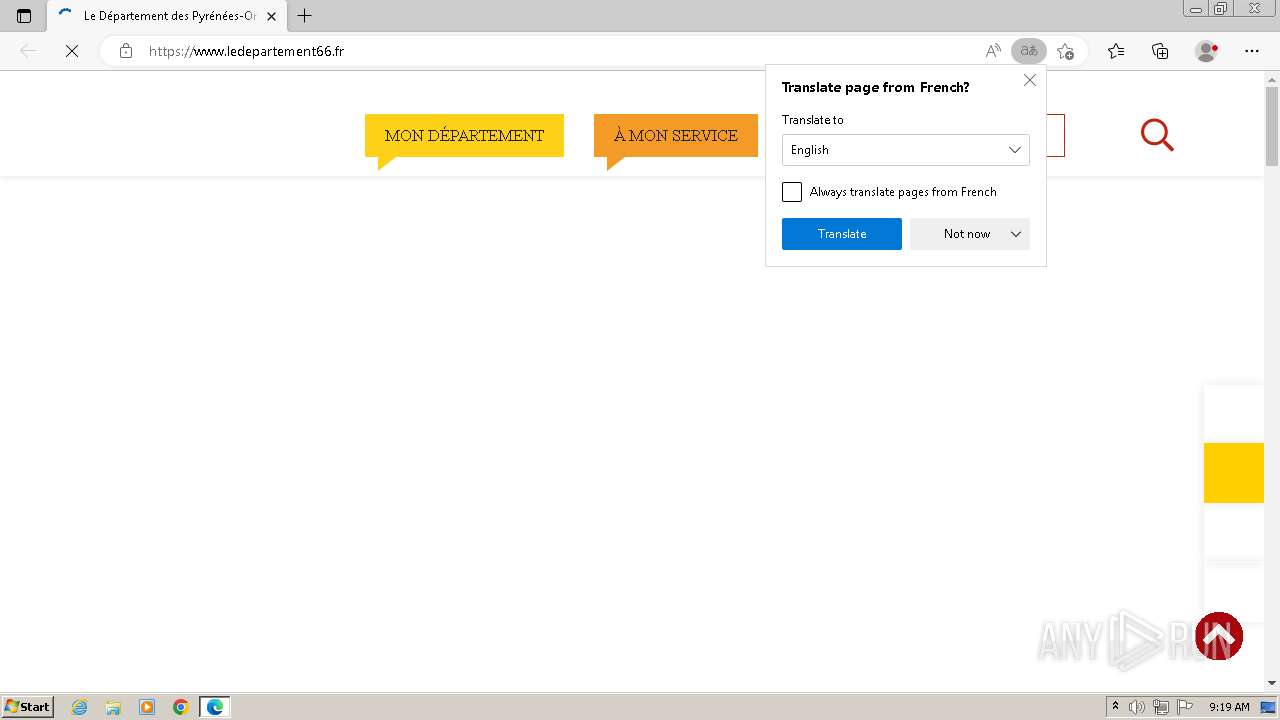Screen dimensions: 1280x720
Task: Launch Internet Explorer from taskbar
Action: 79,707
